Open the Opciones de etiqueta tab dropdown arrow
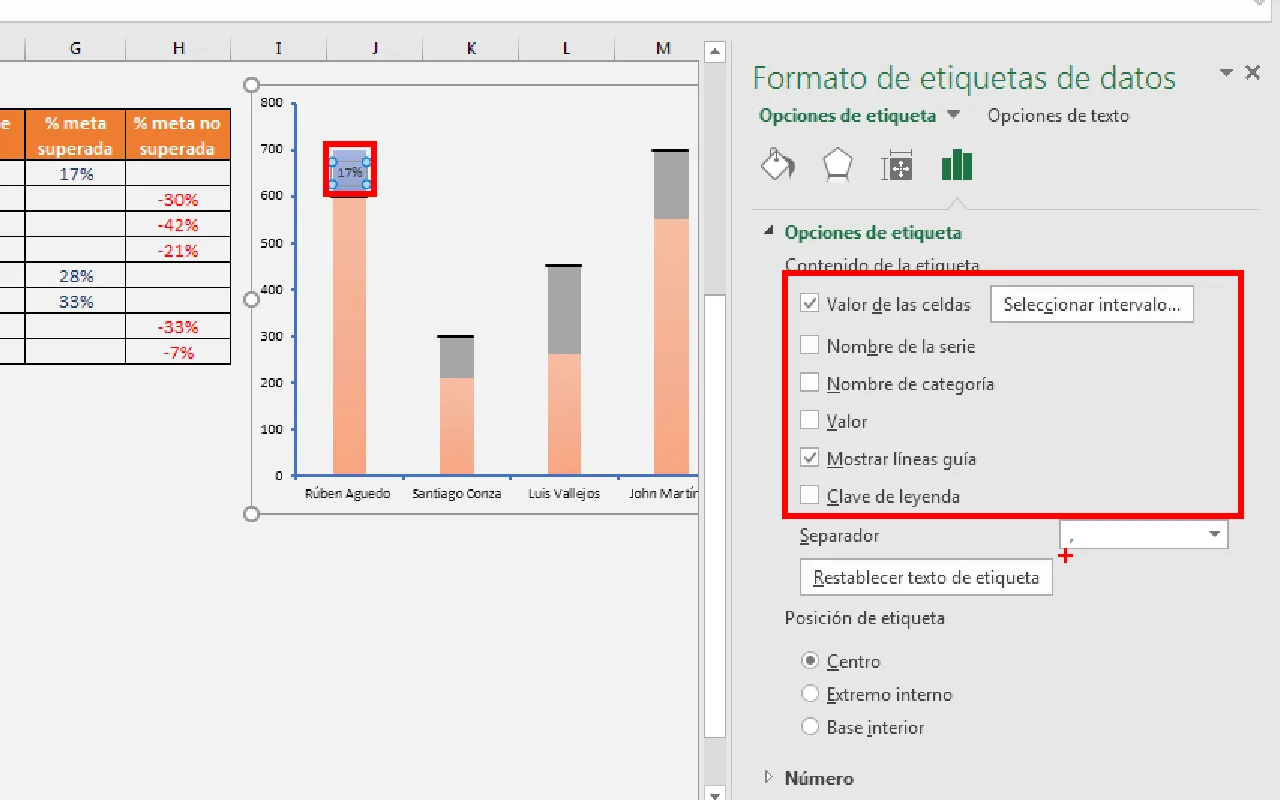Viewport: 1280px width, 800px height. [953, 115]
